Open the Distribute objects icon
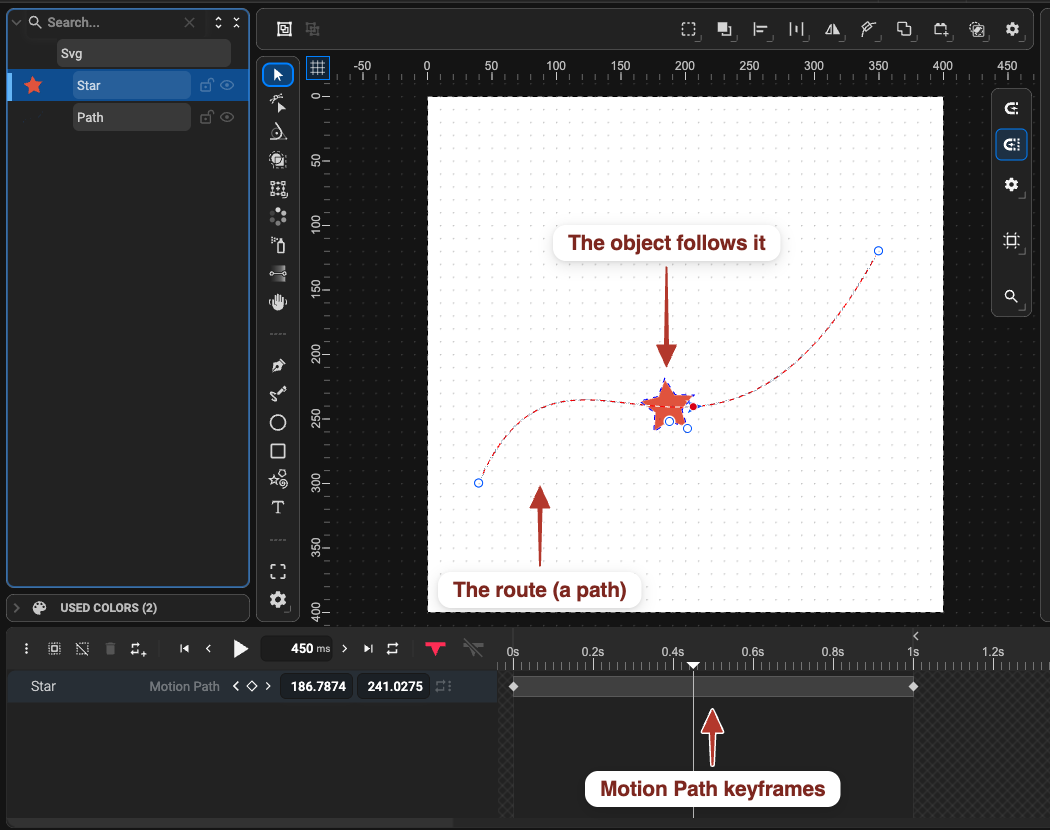This screenshot has height=830, width=1050. 796,29
